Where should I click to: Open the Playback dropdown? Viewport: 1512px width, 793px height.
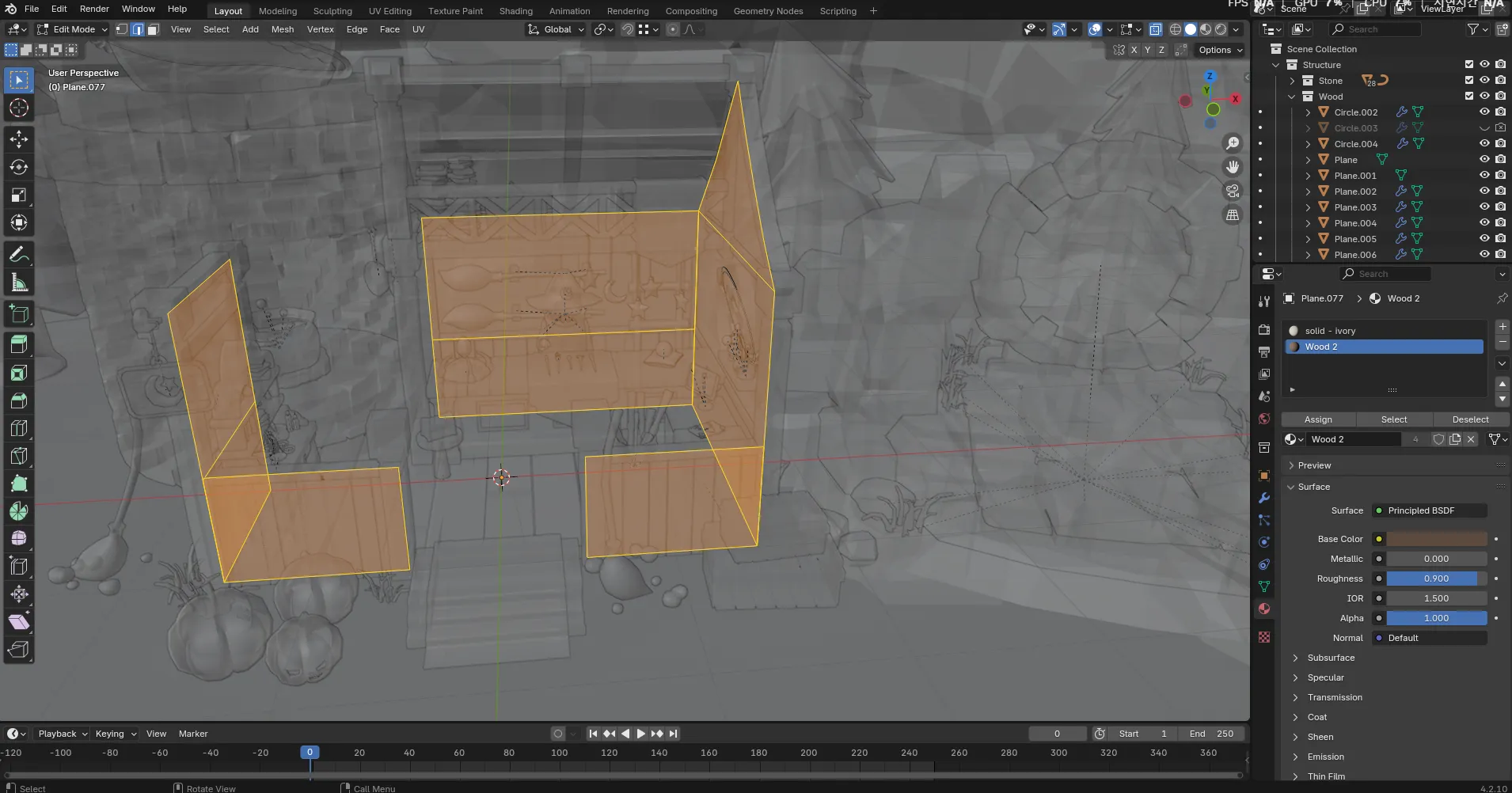[x=63, y=734]
